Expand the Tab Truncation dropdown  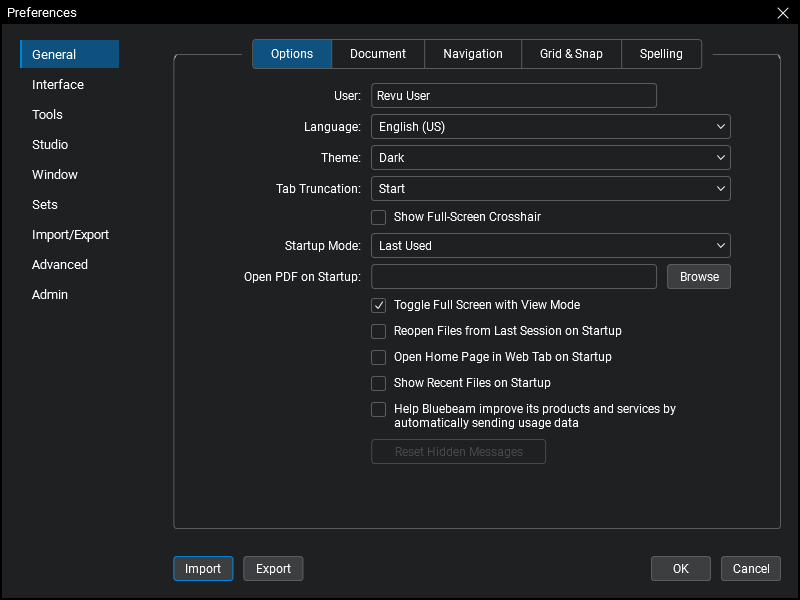550,189
